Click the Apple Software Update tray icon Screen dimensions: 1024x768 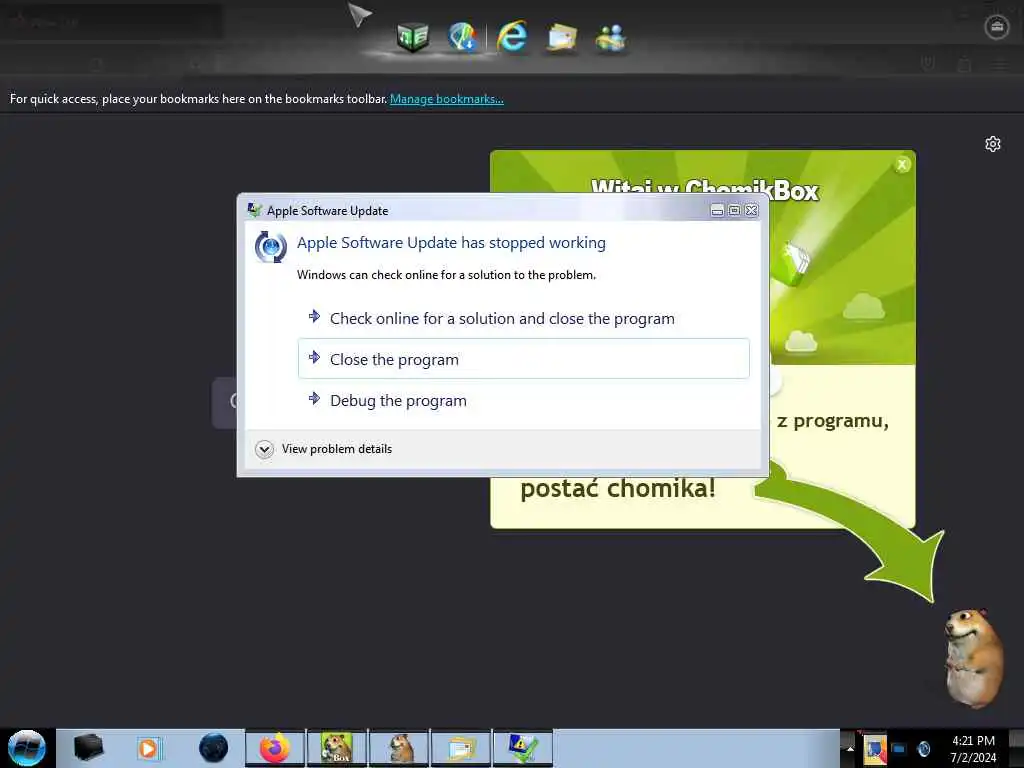923,749
